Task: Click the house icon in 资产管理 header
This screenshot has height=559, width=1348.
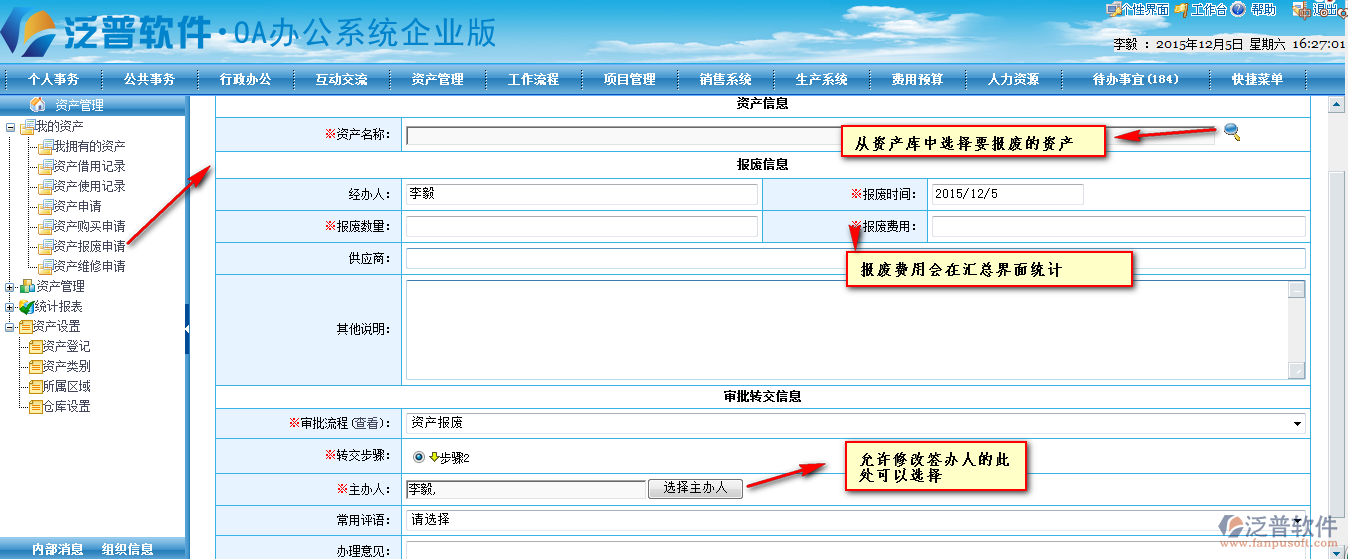Action: click(x=39, y=105)
